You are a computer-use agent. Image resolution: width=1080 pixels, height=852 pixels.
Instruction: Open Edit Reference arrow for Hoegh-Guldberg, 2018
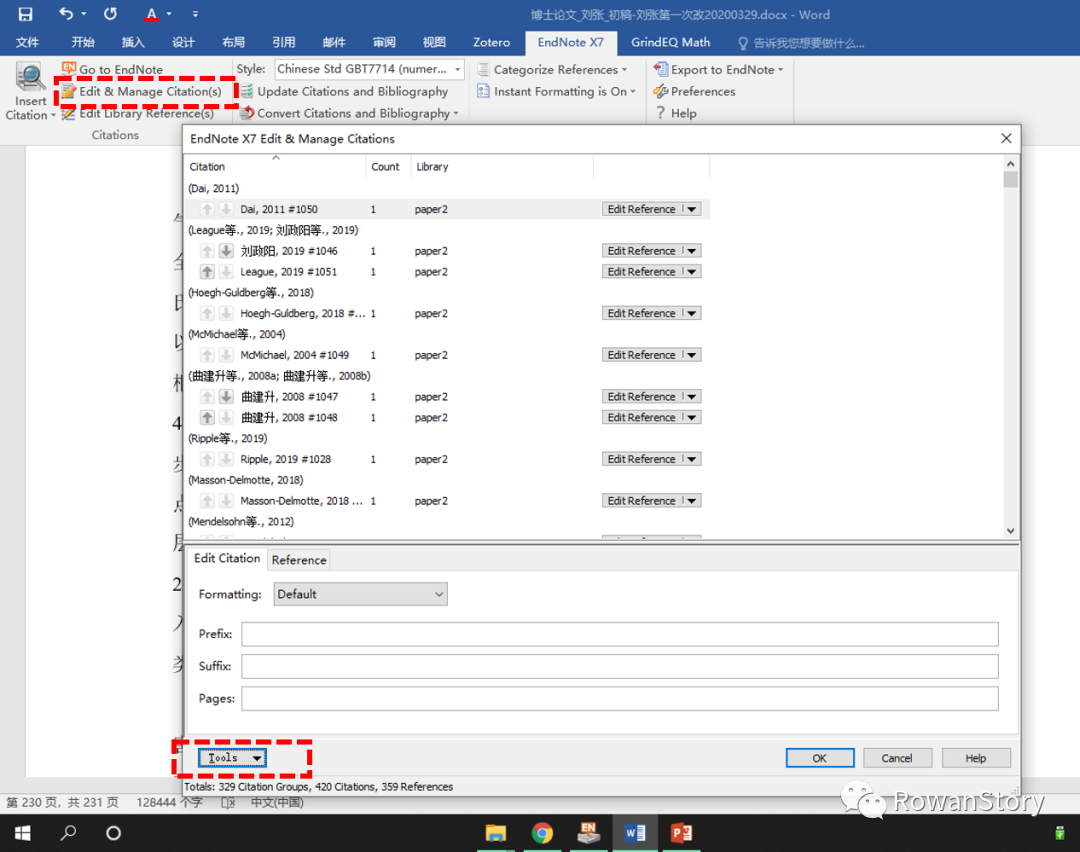(x=692, y=313)
